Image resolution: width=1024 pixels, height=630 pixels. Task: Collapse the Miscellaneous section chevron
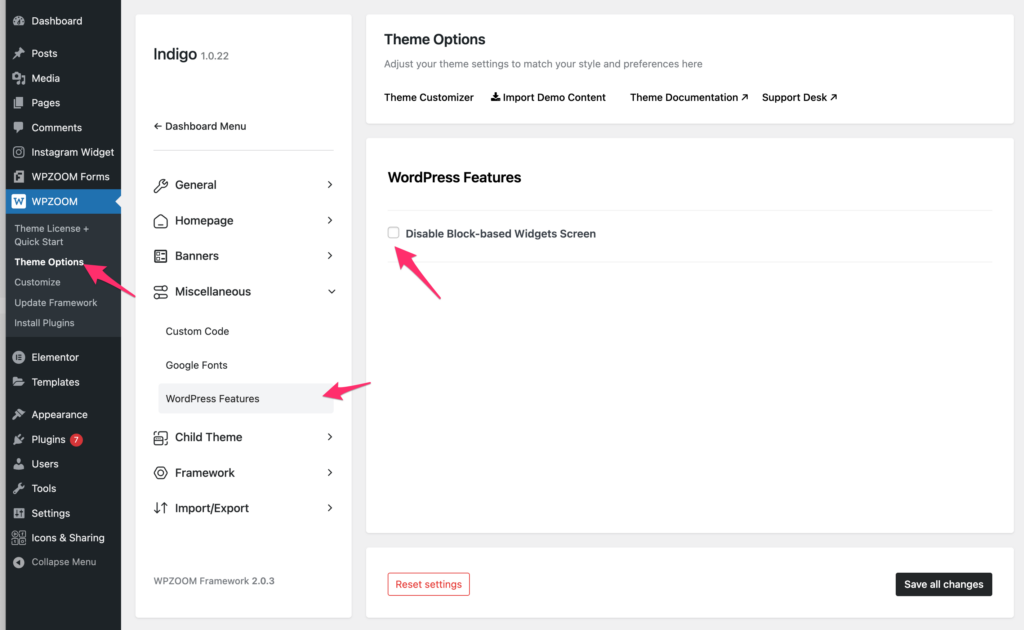tap(331, 292)
